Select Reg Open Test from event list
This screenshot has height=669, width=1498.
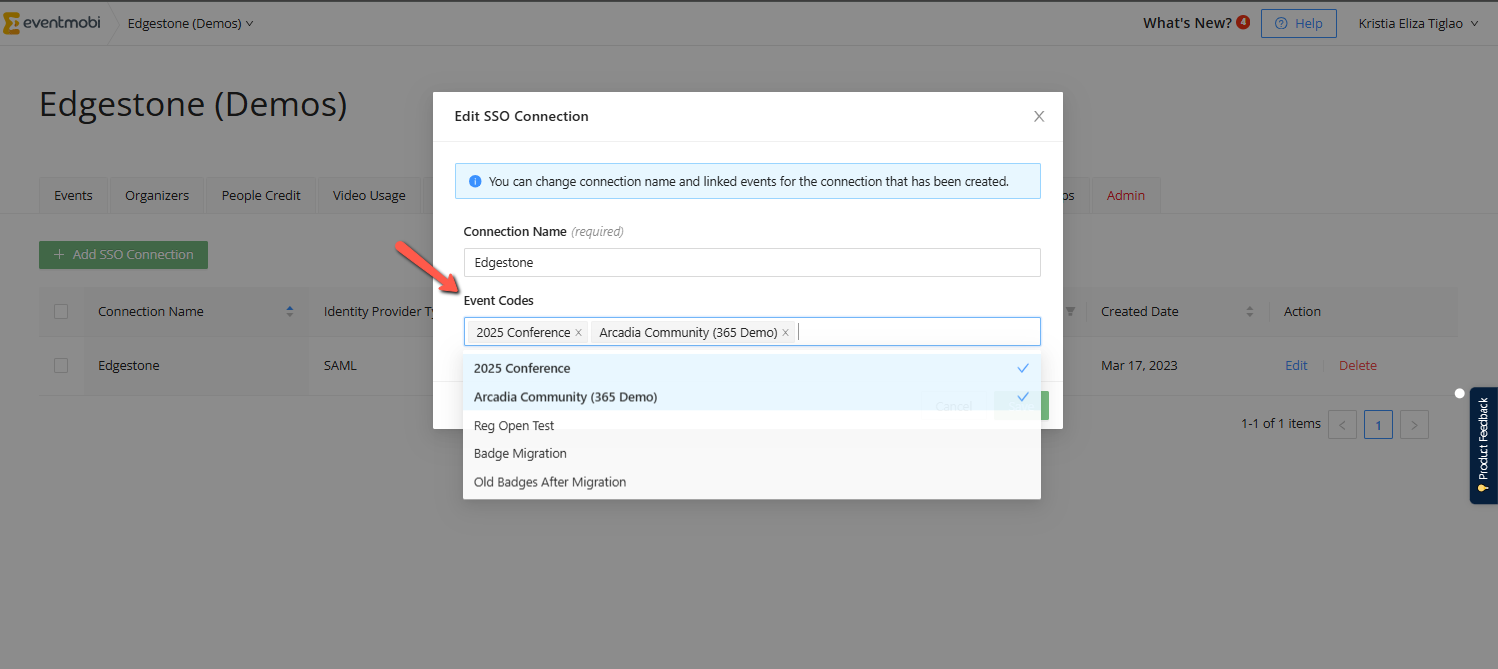click(514, 425)
